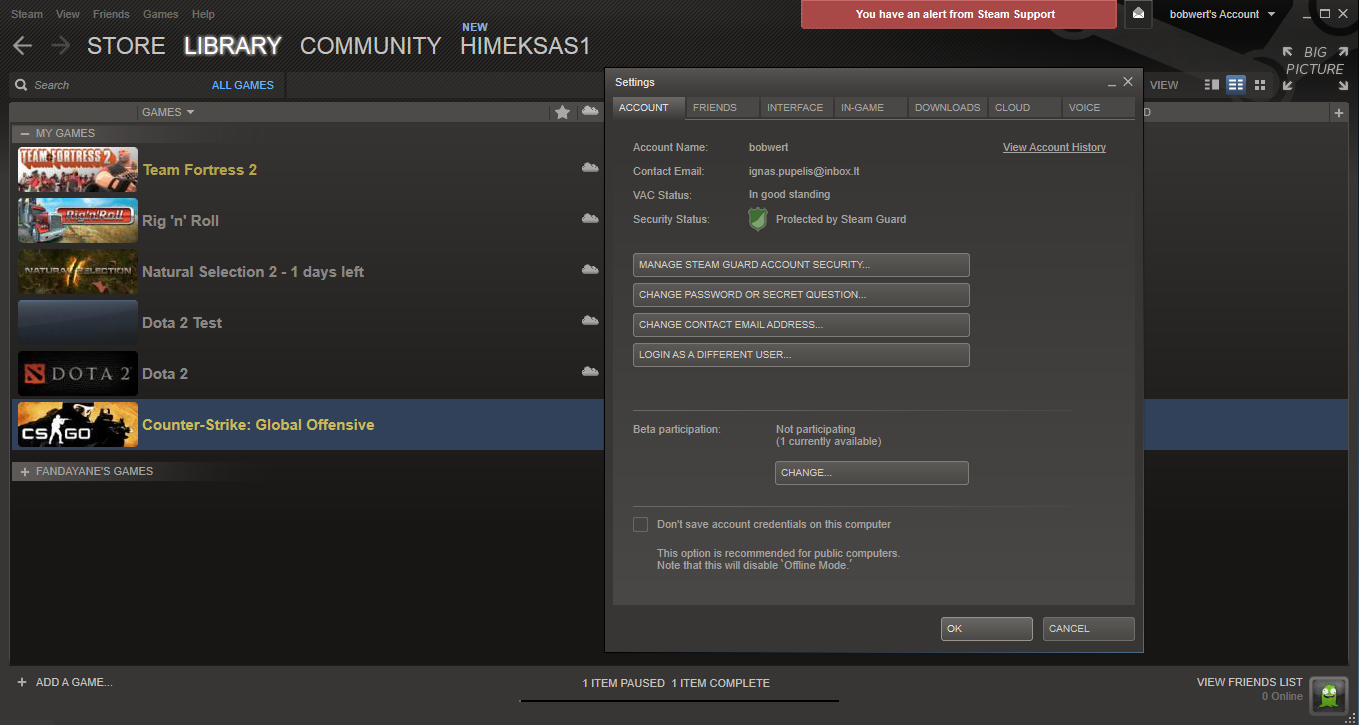Click the cloud column header icon
This screenshot has width=1359, height=725.
(x=590, y=112)
